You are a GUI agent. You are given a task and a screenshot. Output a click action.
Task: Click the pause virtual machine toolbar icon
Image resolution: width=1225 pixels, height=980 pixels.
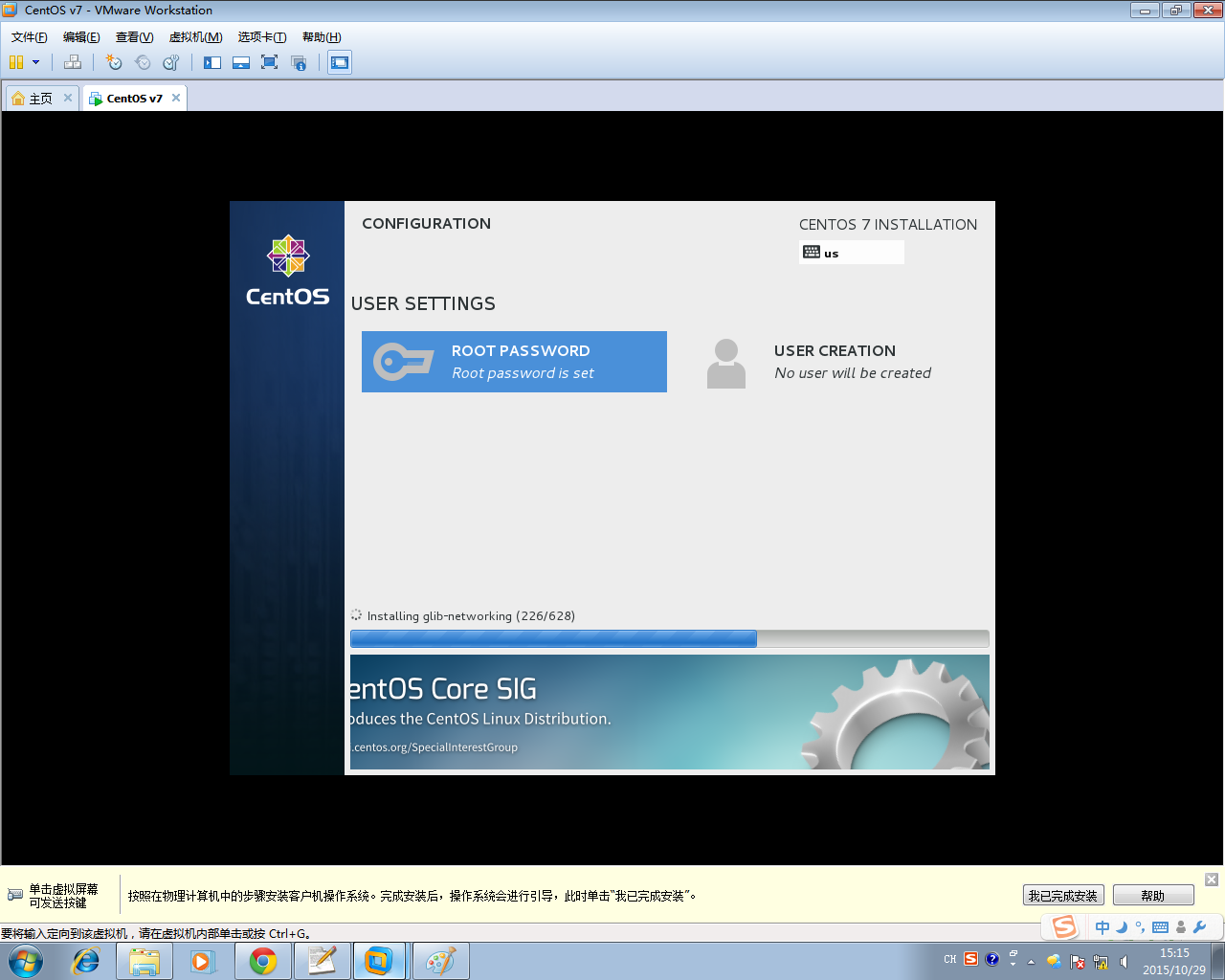point(16,62)
